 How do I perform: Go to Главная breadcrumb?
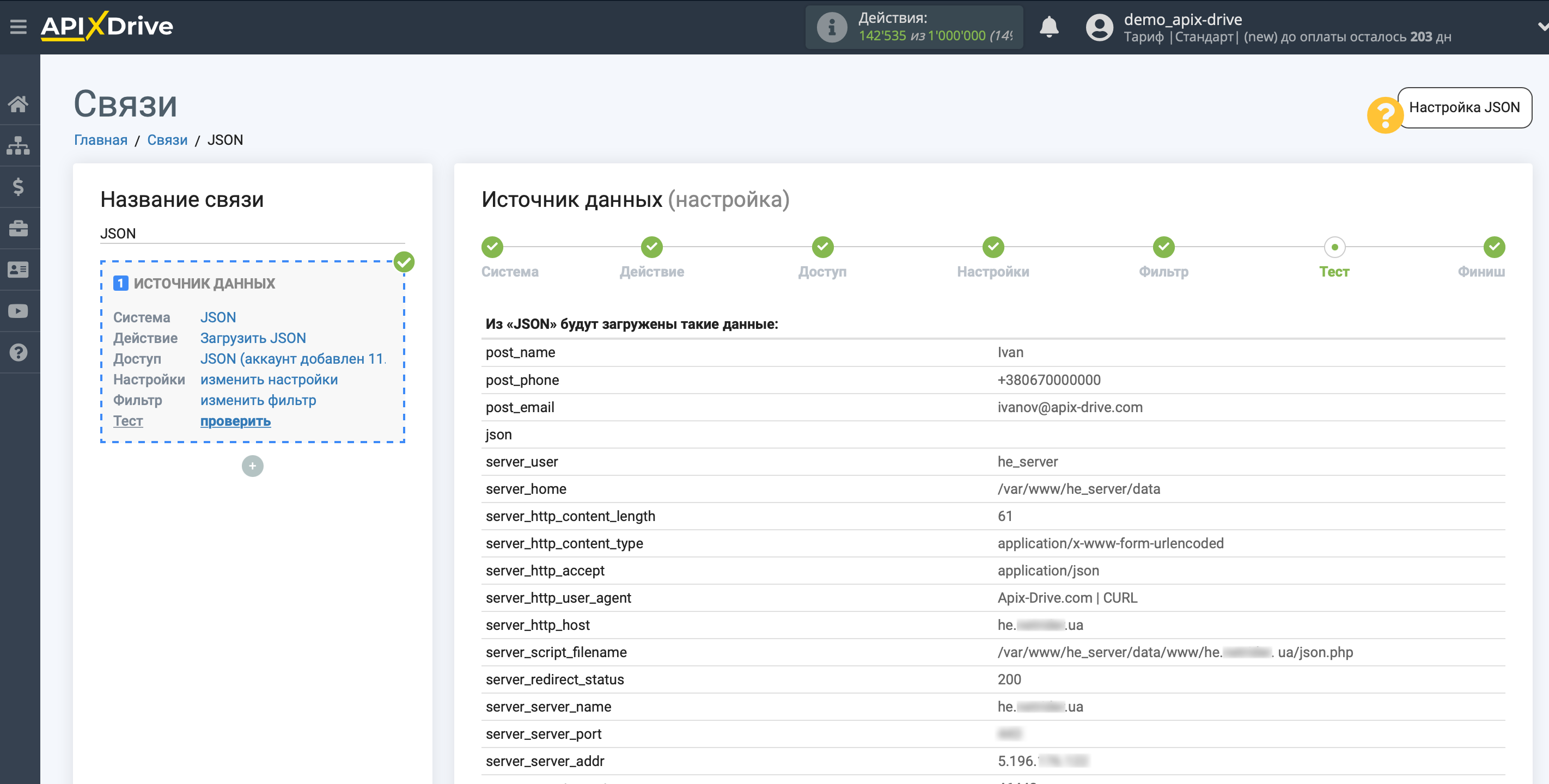[x=100, y=140]
